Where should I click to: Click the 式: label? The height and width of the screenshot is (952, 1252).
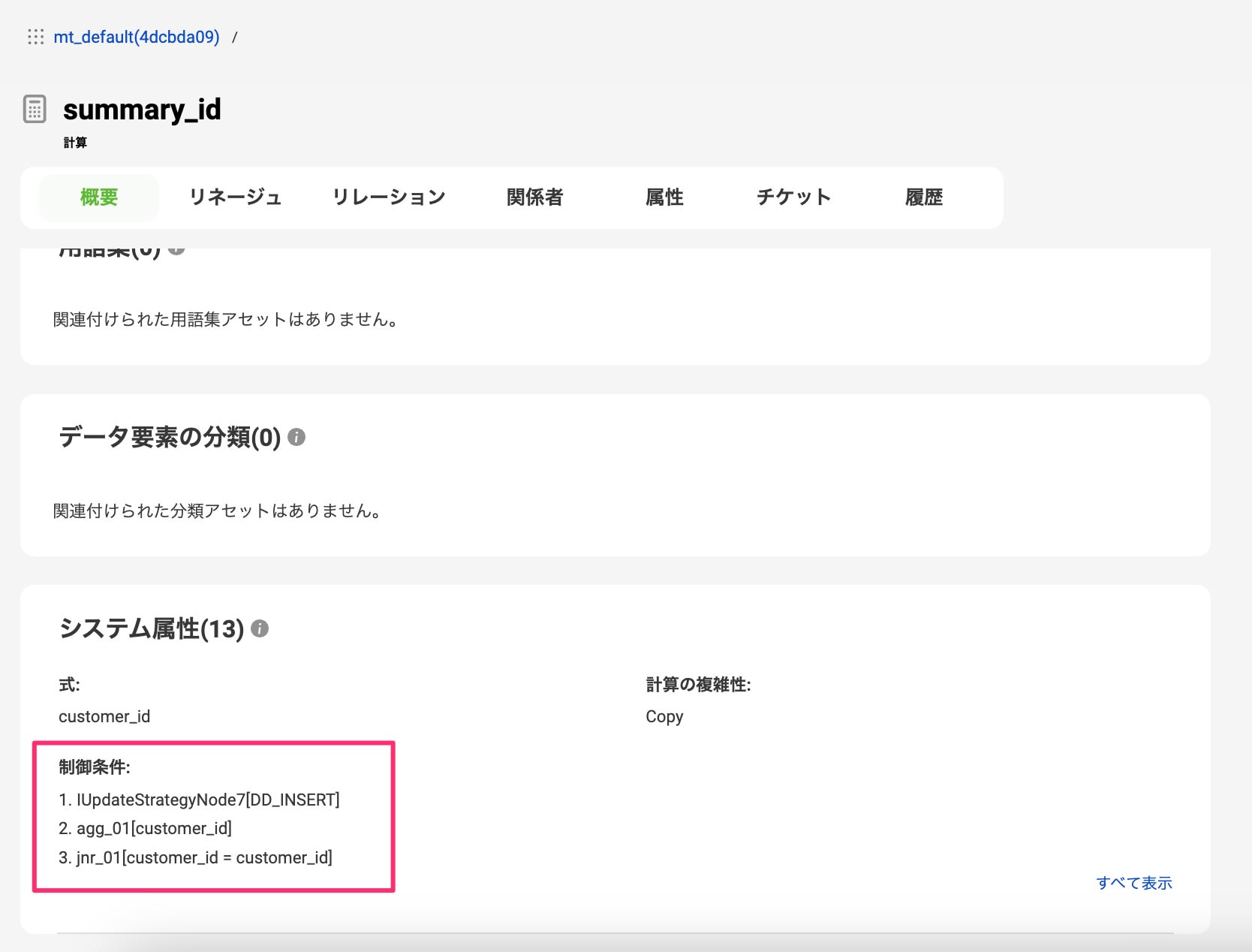[69, 685]
